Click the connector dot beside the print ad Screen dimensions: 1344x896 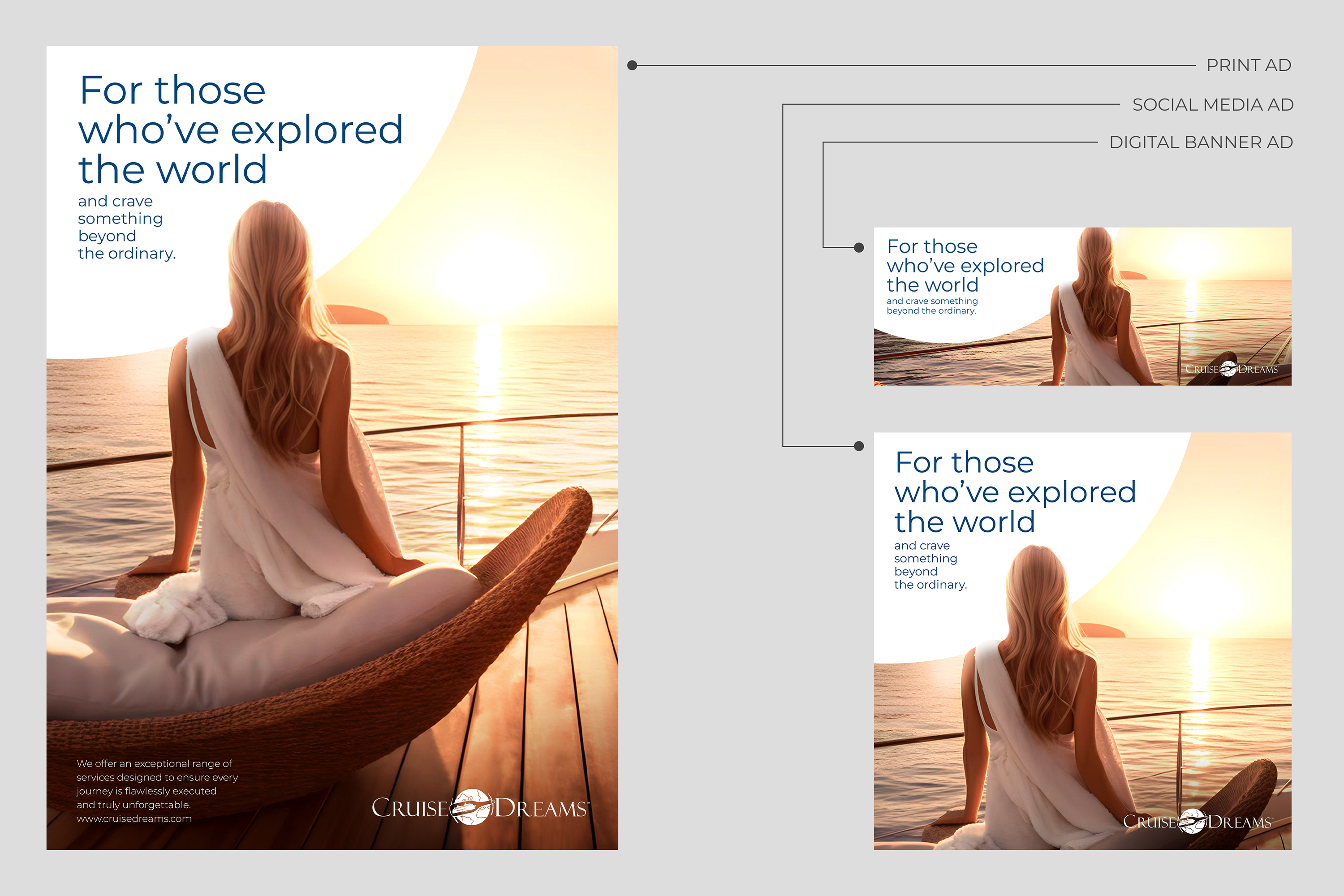632,66
